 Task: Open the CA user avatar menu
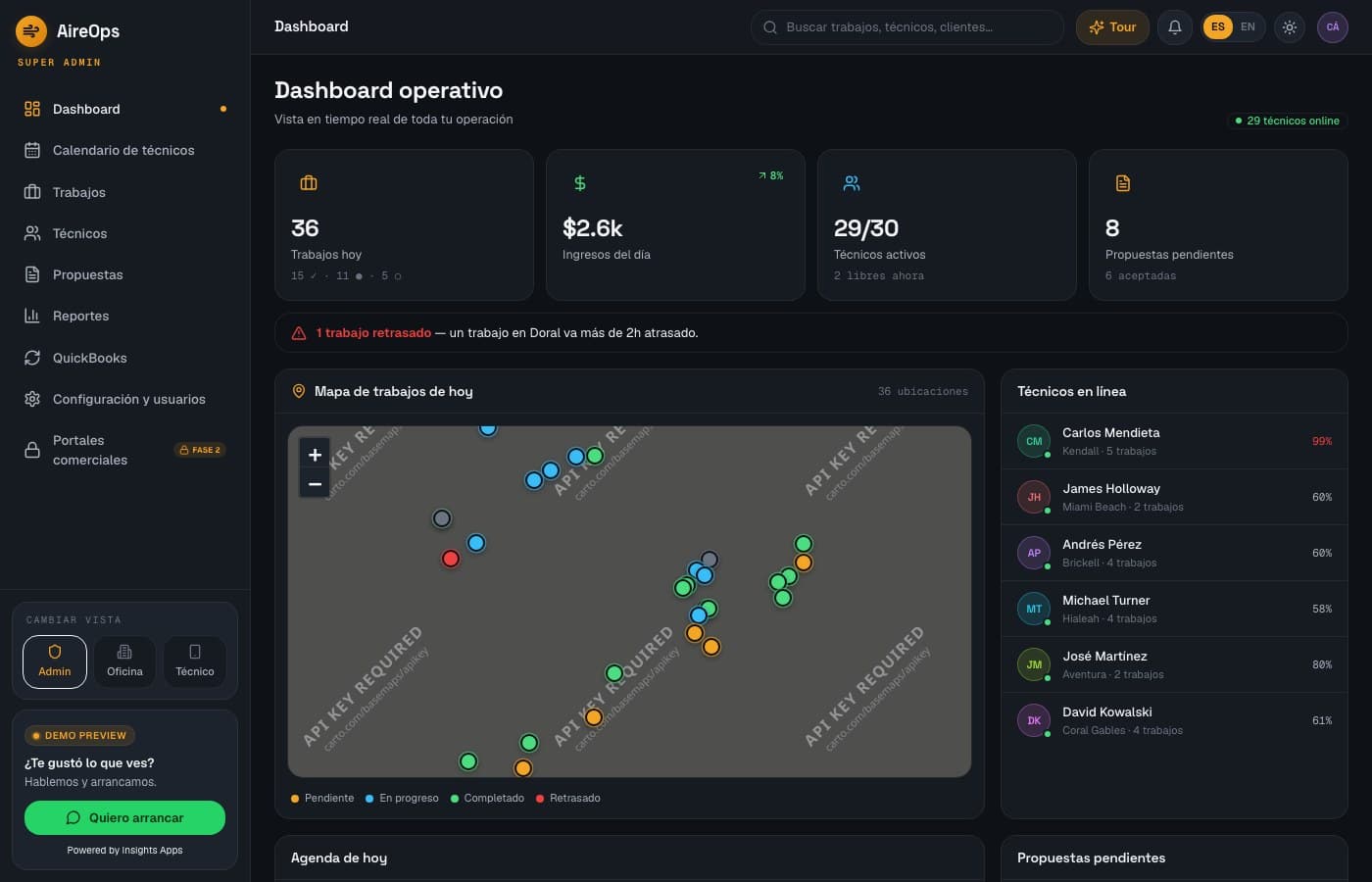point(1333,27)
